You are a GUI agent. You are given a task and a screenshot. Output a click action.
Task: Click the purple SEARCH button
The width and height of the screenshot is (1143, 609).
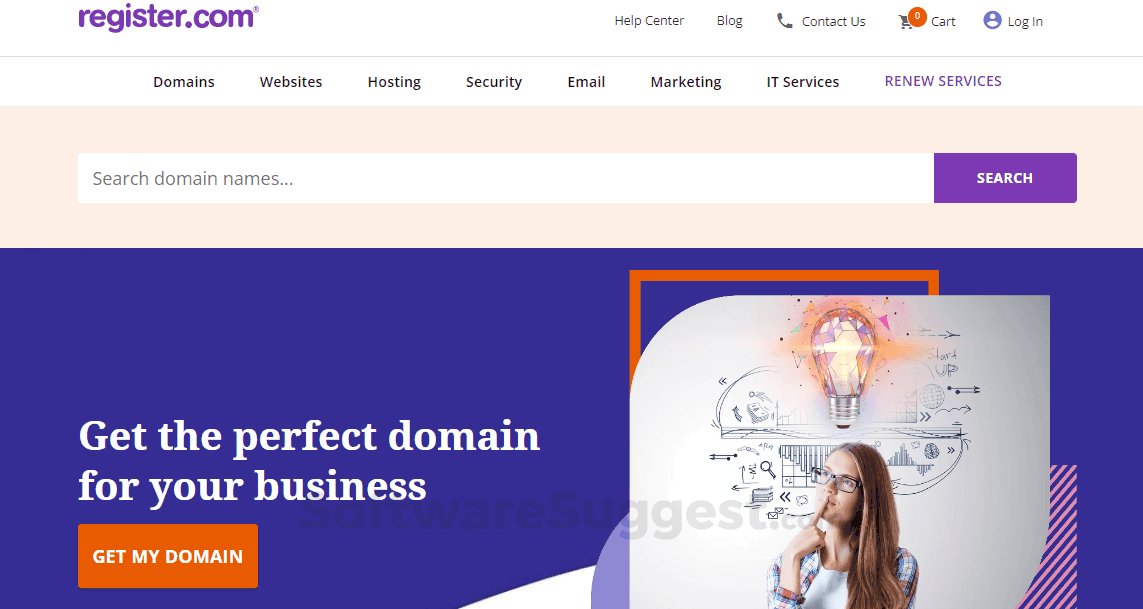(1005, 178)
